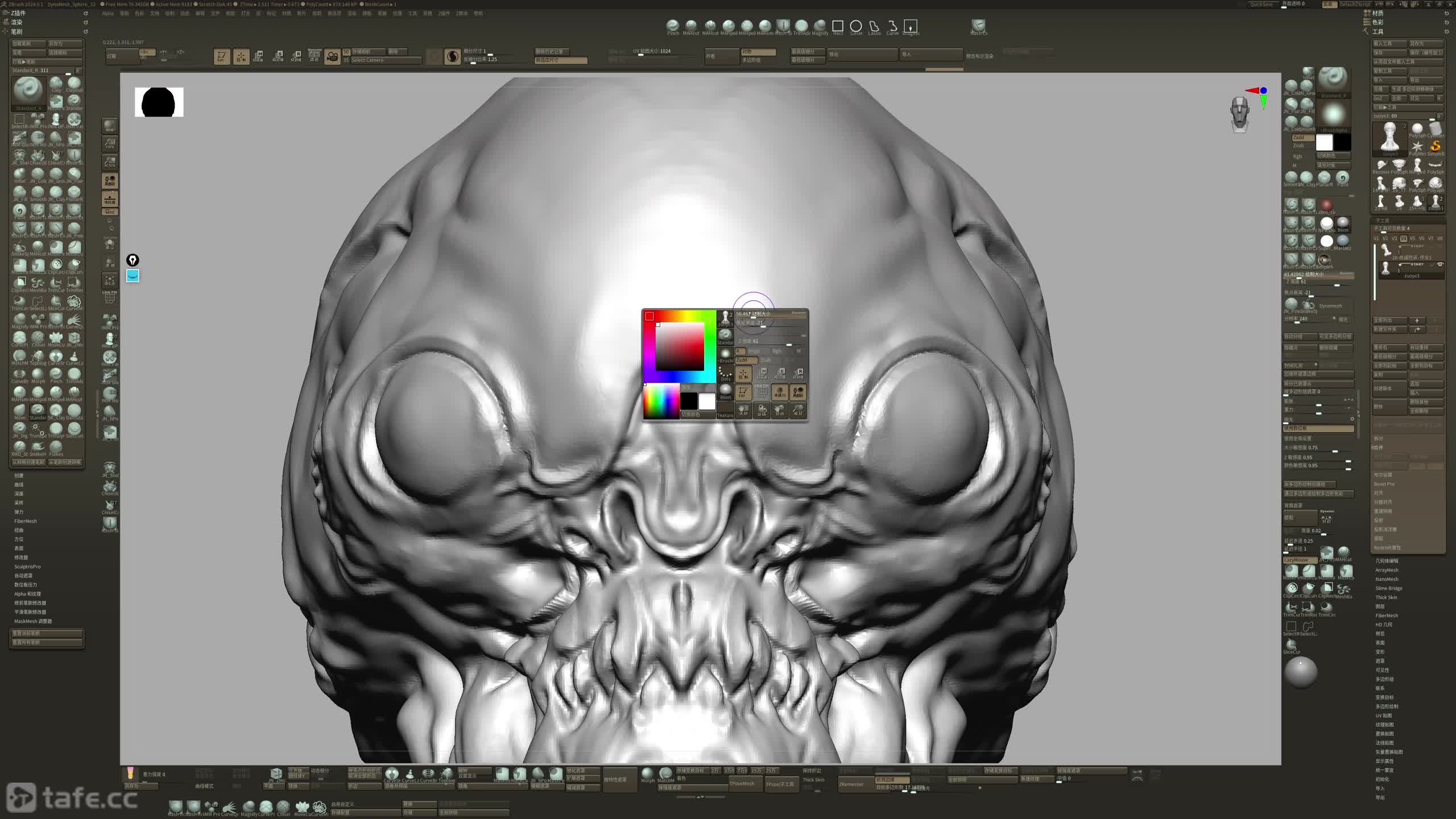The width and height of the screenshot is (1456, 819).
Task: Pick the Inflat brush in left palette
Action: tap(20, 175)
